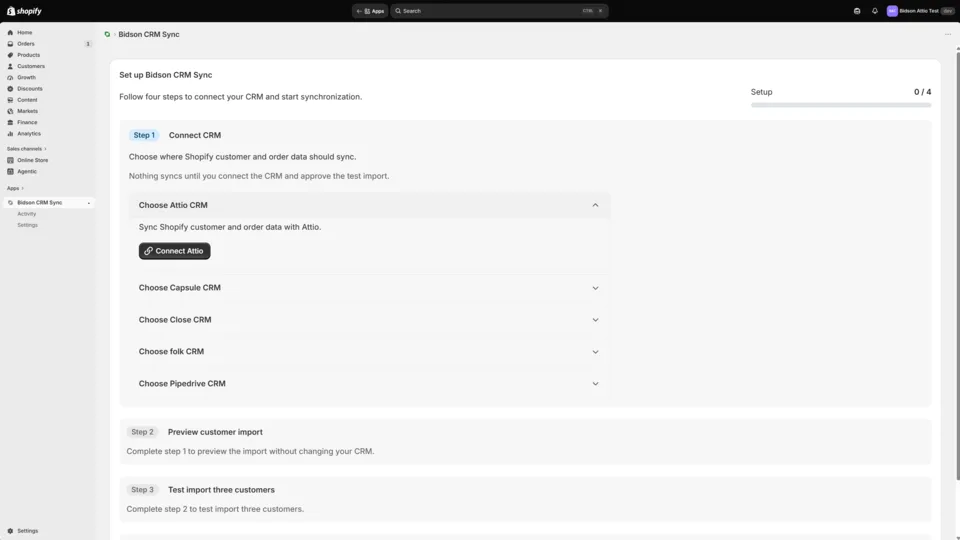Image resolution: width=960 pixels, height=540 pixels.
Task: Click the Growth icon in sidebar
Action: coord(10,78)
